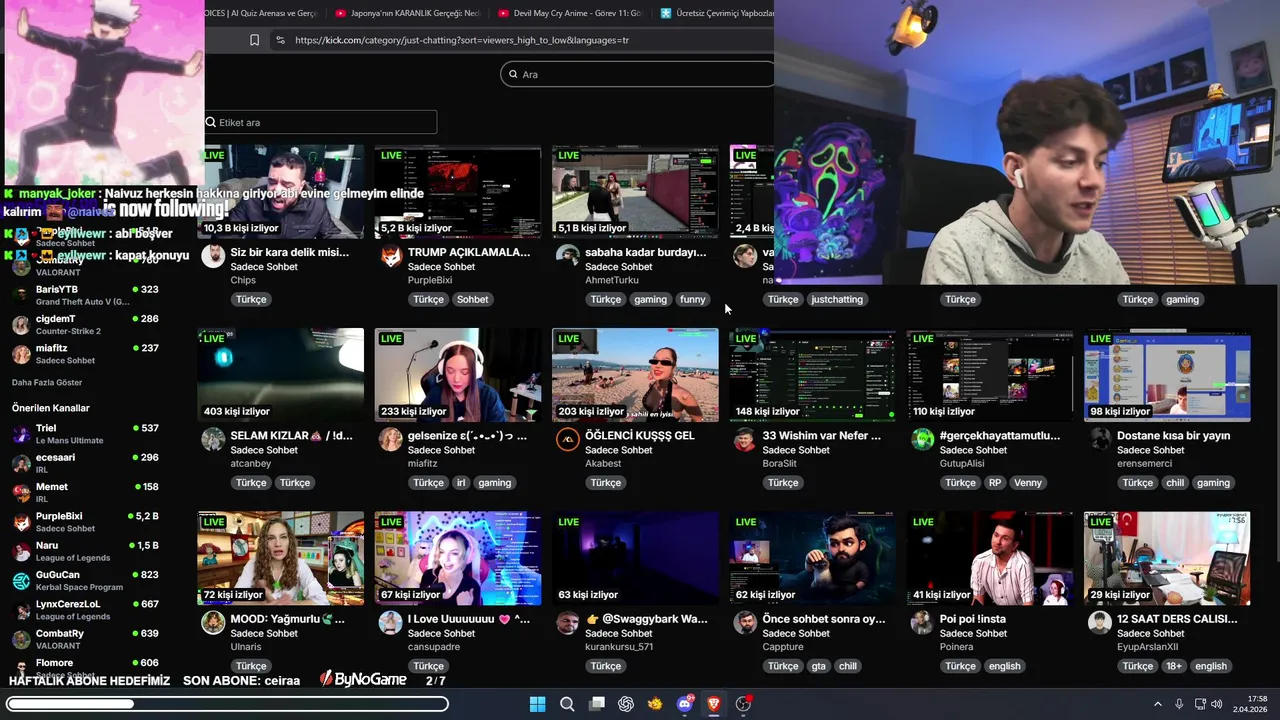
Task: Click the Etiket ara tag search field
Action: pyautogui.click(x=320, y=122)
